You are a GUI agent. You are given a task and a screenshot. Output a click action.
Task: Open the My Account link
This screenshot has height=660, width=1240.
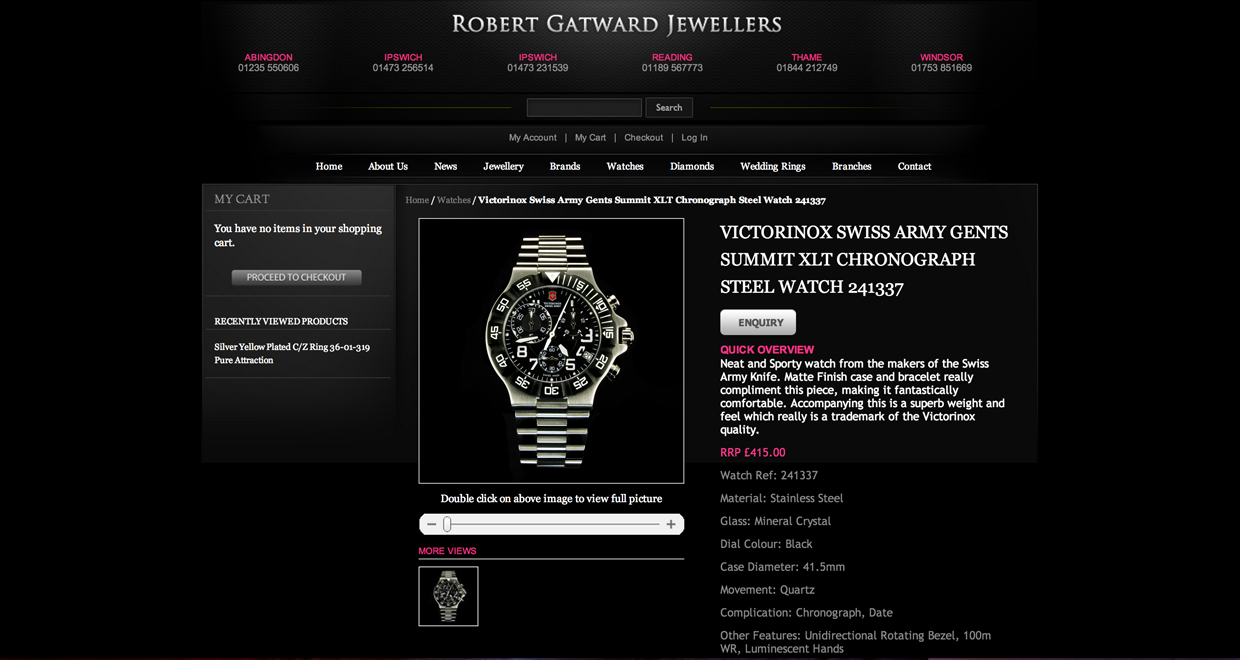[533, 138]
